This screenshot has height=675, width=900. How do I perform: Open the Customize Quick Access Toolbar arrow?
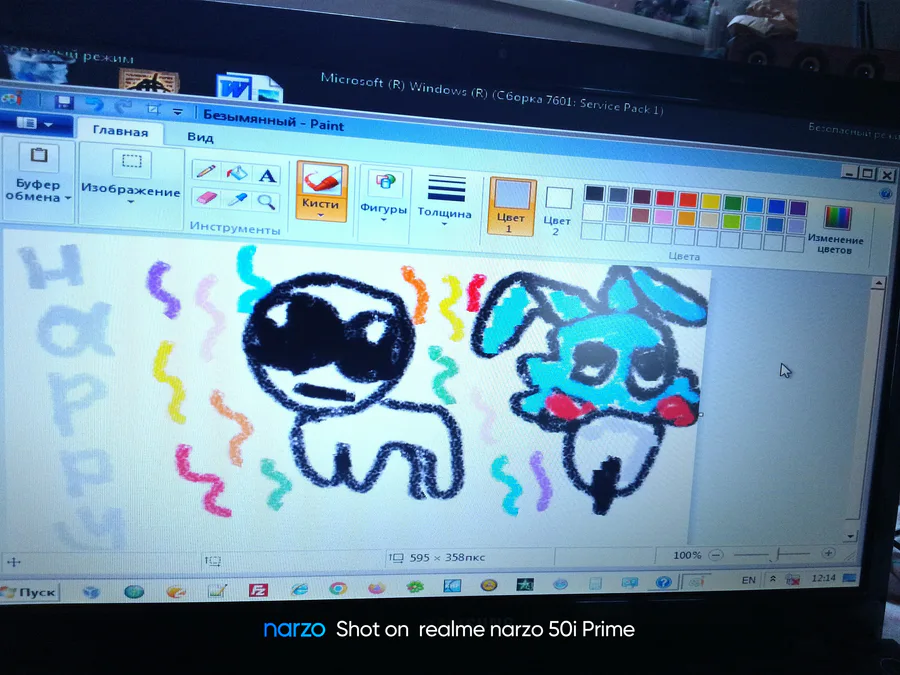[178, 111]
